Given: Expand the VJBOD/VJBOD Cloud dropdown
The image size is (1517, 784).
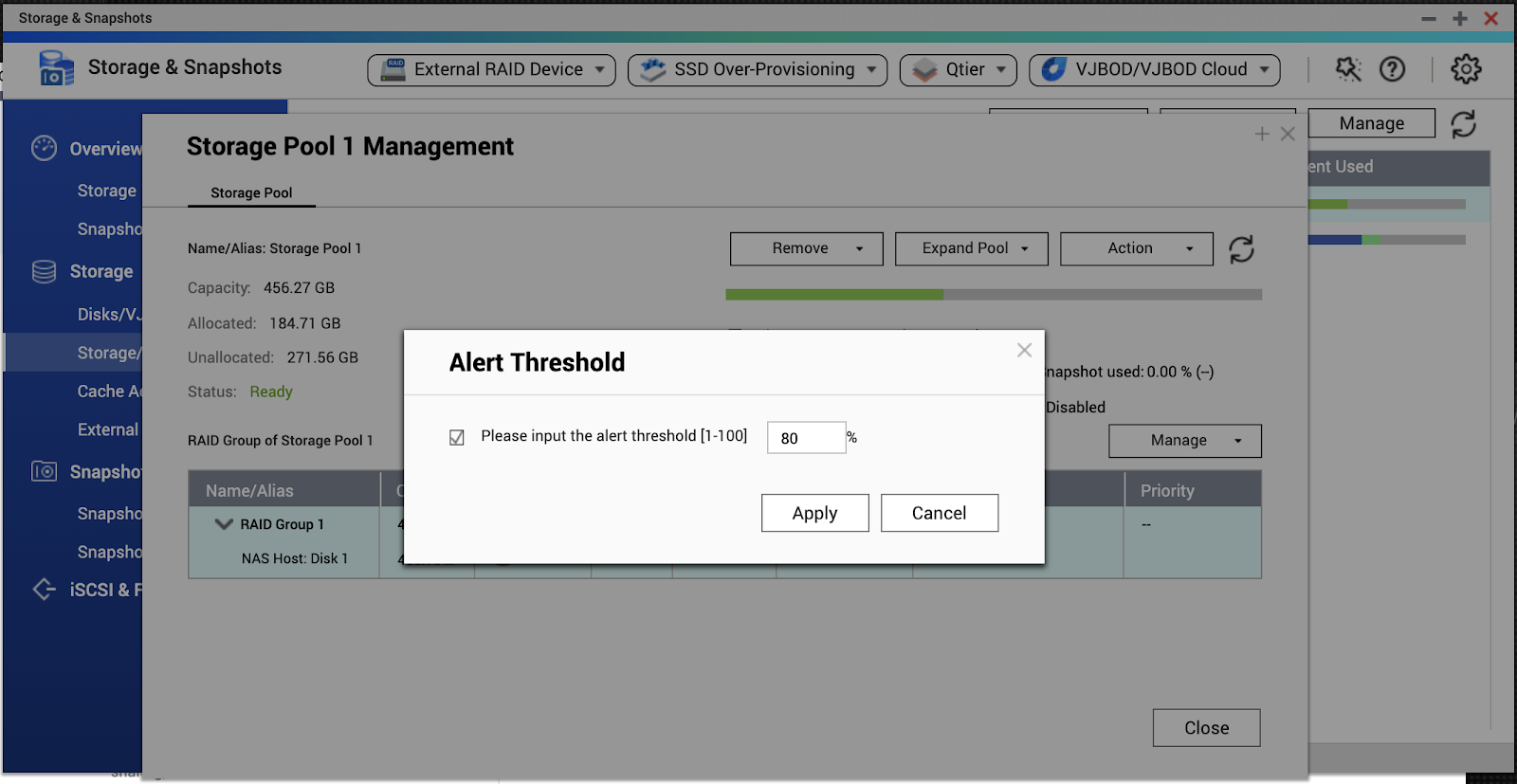Looking at the screenshot, I should click(x=1154, y=70).
